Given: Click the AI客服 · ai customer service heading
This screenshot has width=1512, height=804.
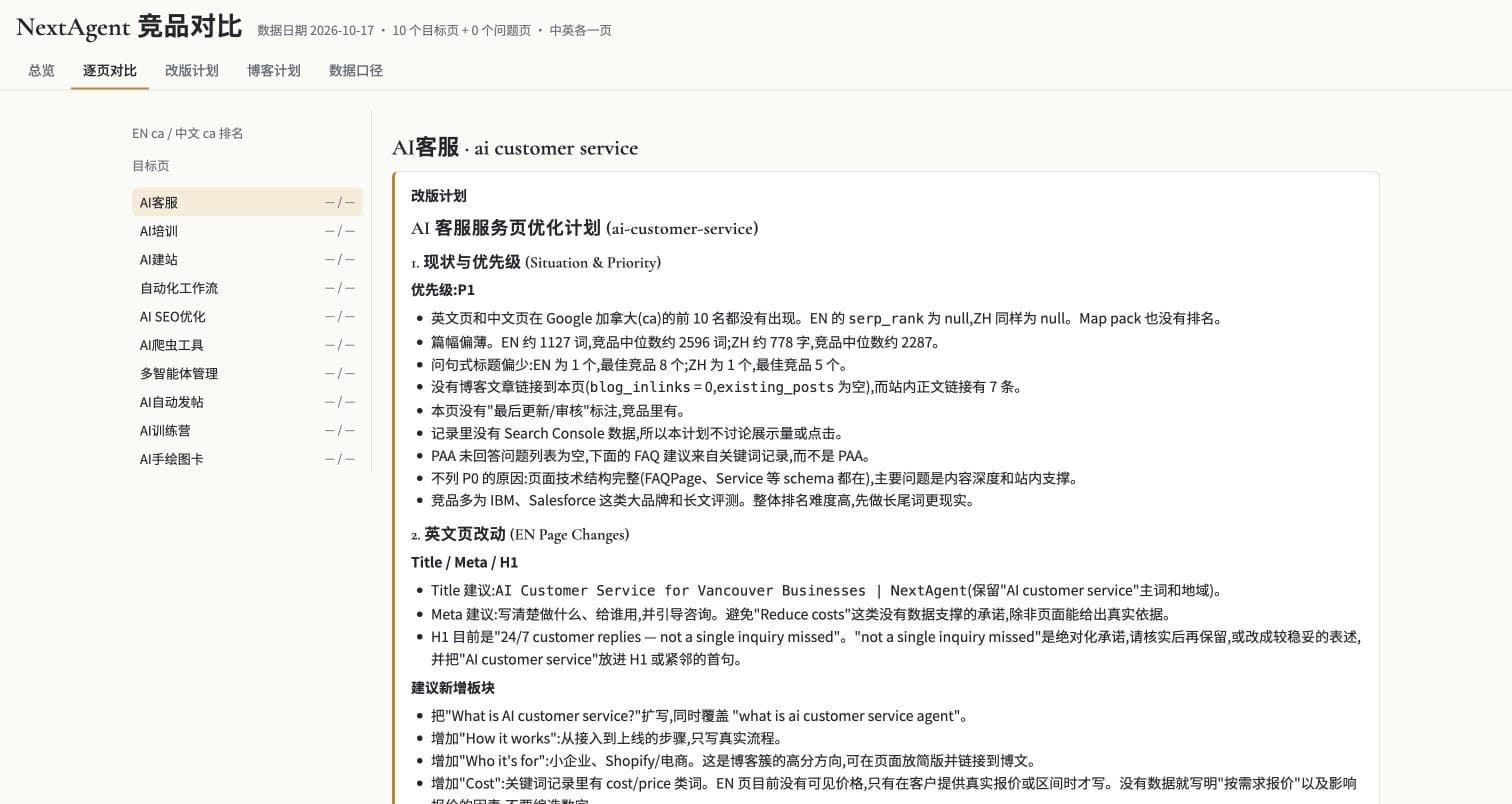Looking at the screenshot, I should 515,148.
